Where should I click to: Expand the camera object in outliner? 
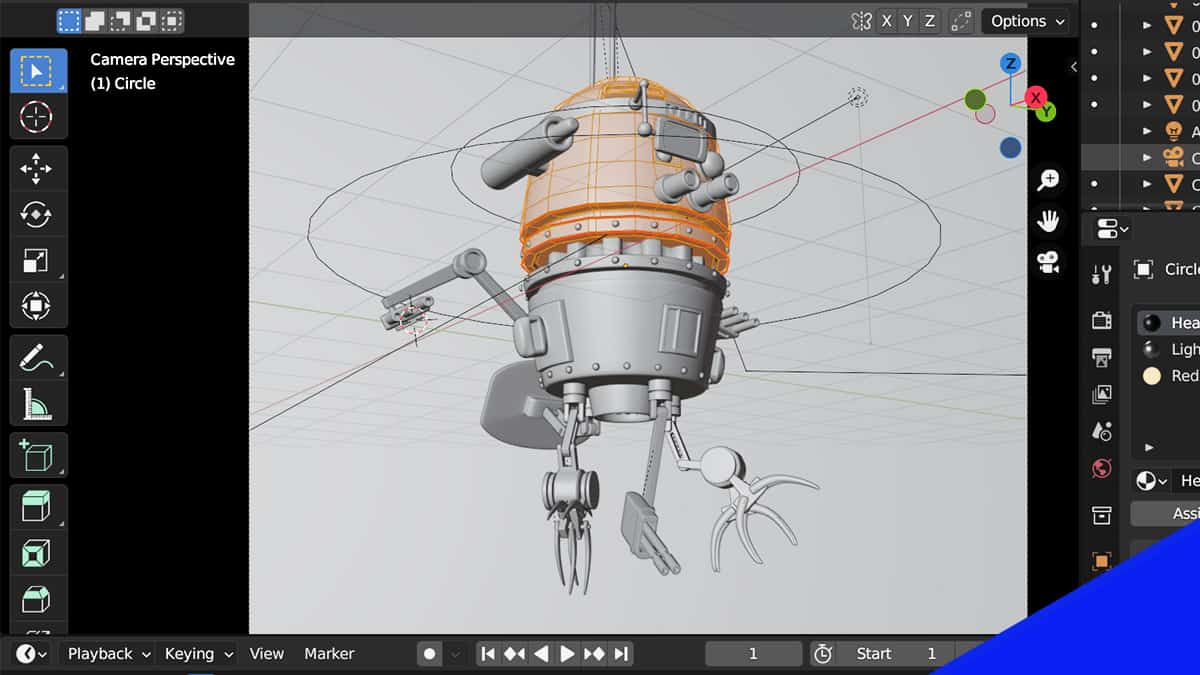tap(1147, 157)
